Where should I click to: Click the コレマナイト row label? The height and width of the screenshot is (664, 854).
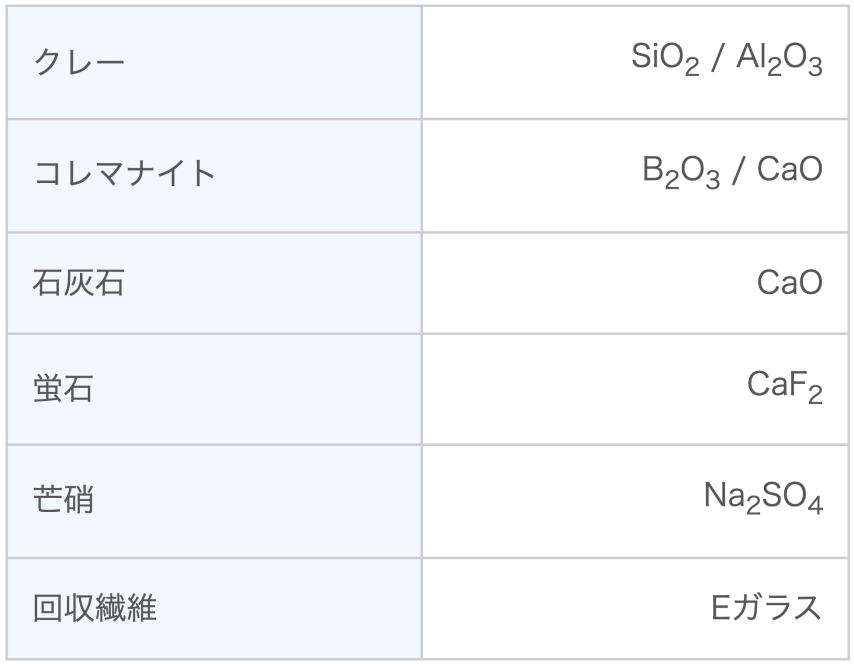124,174
